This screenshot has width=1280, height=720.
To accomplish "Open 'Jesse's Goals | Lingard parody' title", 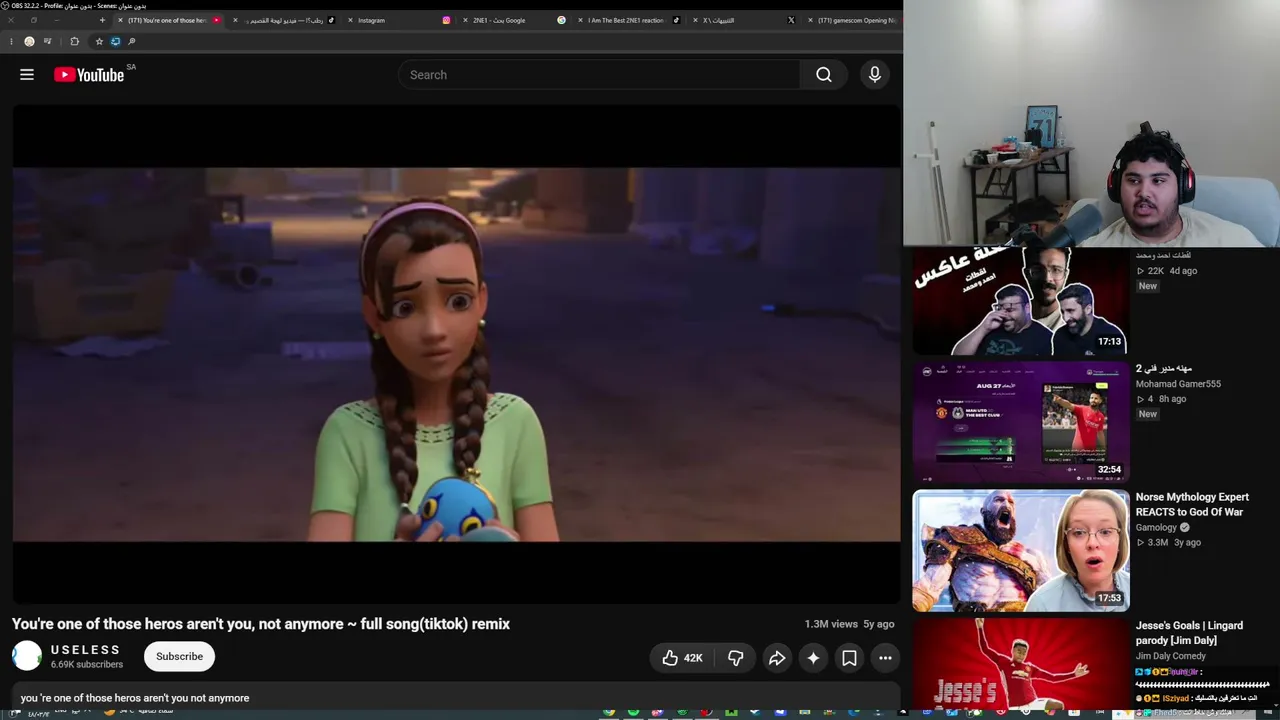I will [1189, 633].
